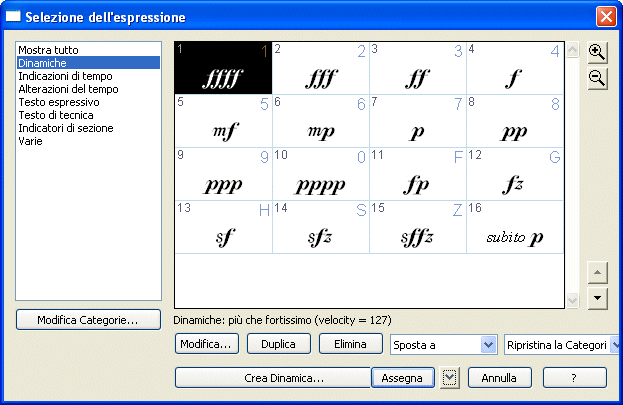
Task: Select Mostra tutto category
Action: pyautogui.click(x=48, y=50)
